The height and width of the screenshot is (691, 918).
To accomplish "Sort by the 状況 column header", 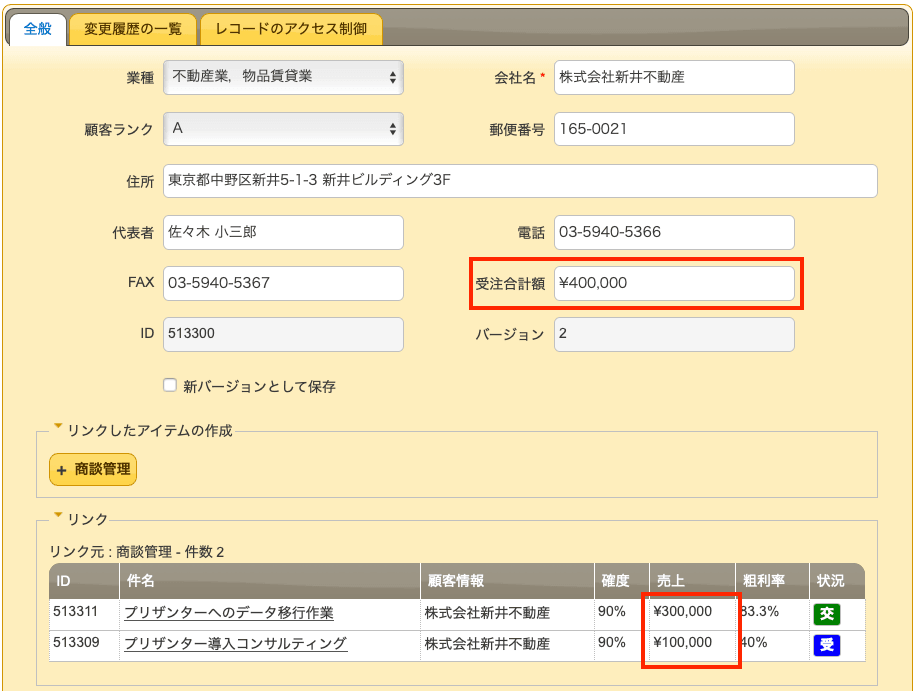I will click(837, 581).
